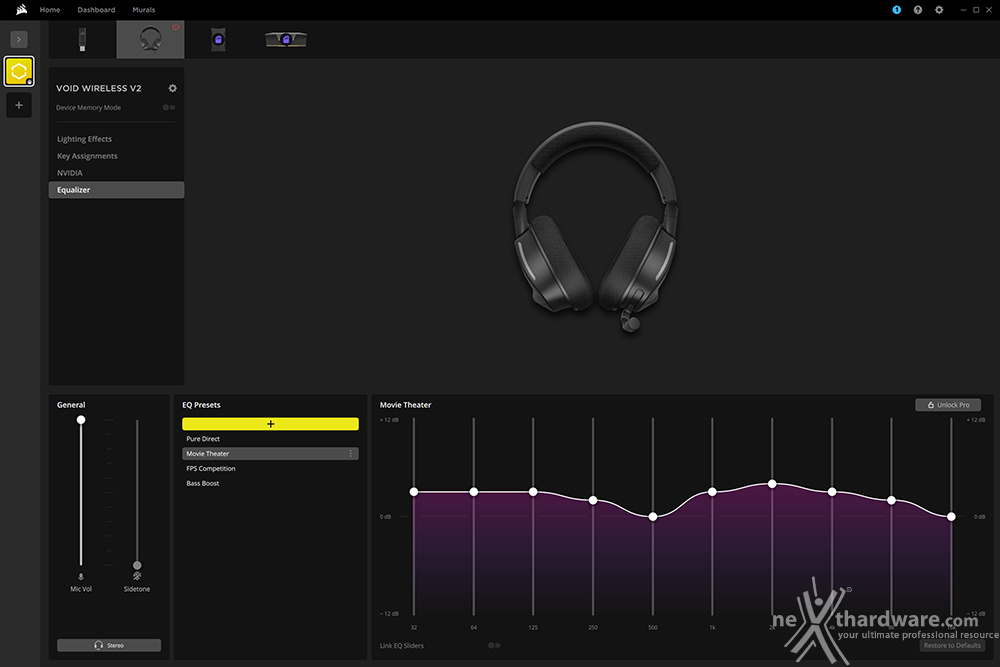Click the 125 Hz EQ slider handle
This screenshot has width=1000, height=667.
click(533, 492)
